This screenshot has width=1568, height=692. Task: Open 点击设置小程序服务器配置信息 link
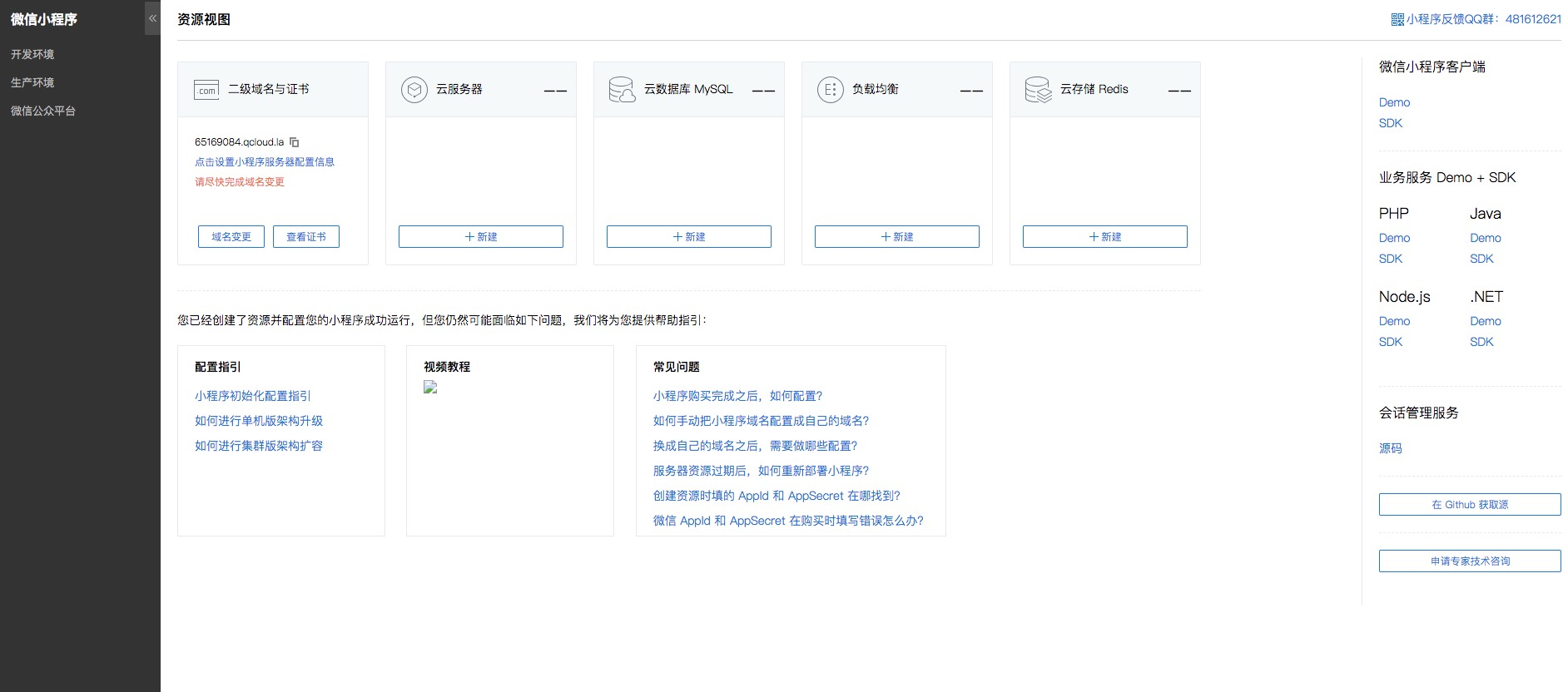click(x=265, y=162)
